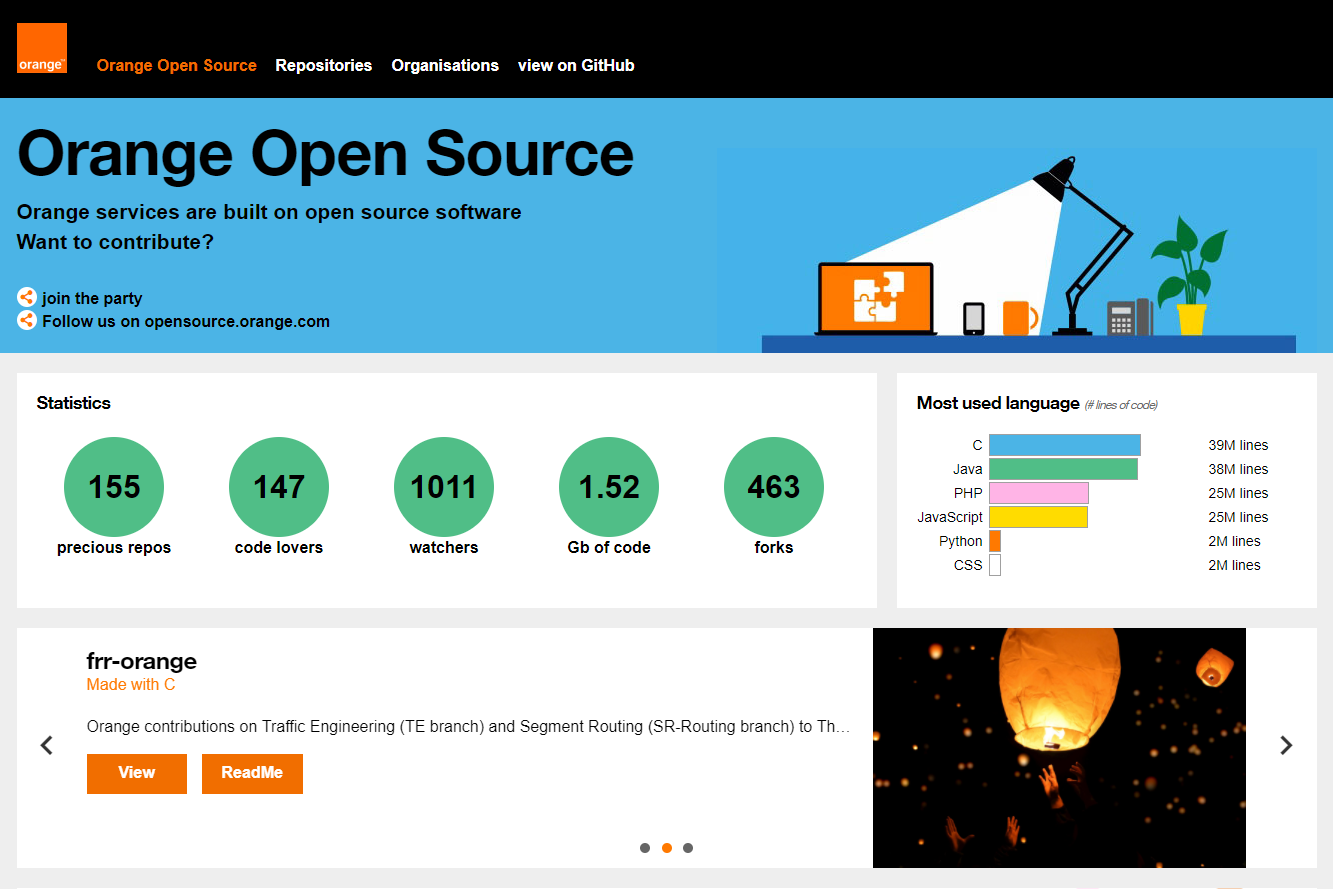Viewport: 1333px width, 889px height.
Task: Click the blue C language bar
Action: pos(1065,445)
